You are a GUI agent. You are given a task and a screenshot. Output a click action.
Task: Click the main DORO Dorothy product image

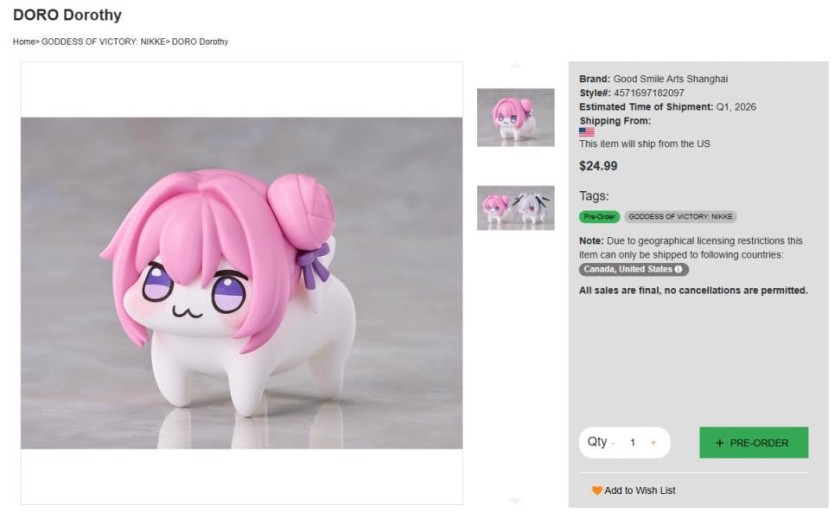tap(241, 283)
